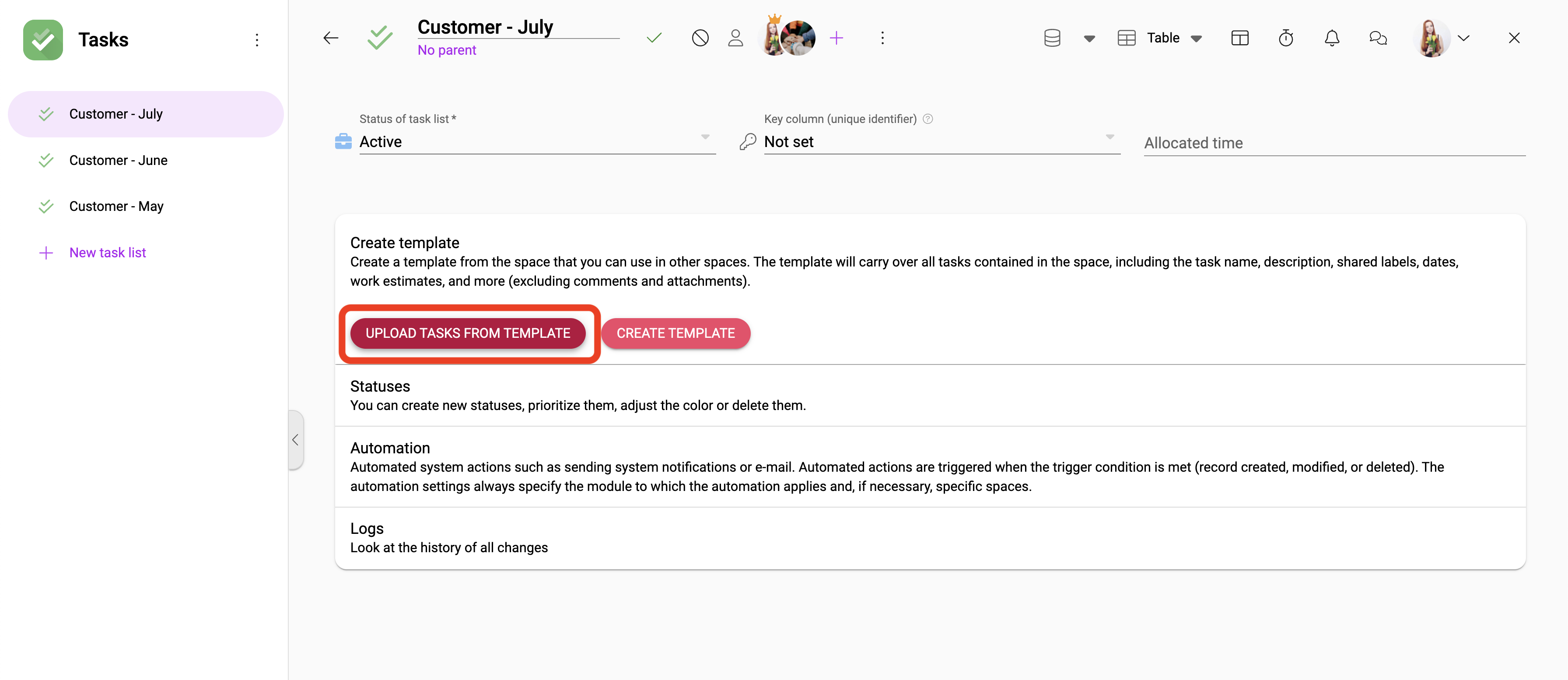Add a member with purple plus
The height and width of the screenshot is (680, 1568).
pos(836,38)
